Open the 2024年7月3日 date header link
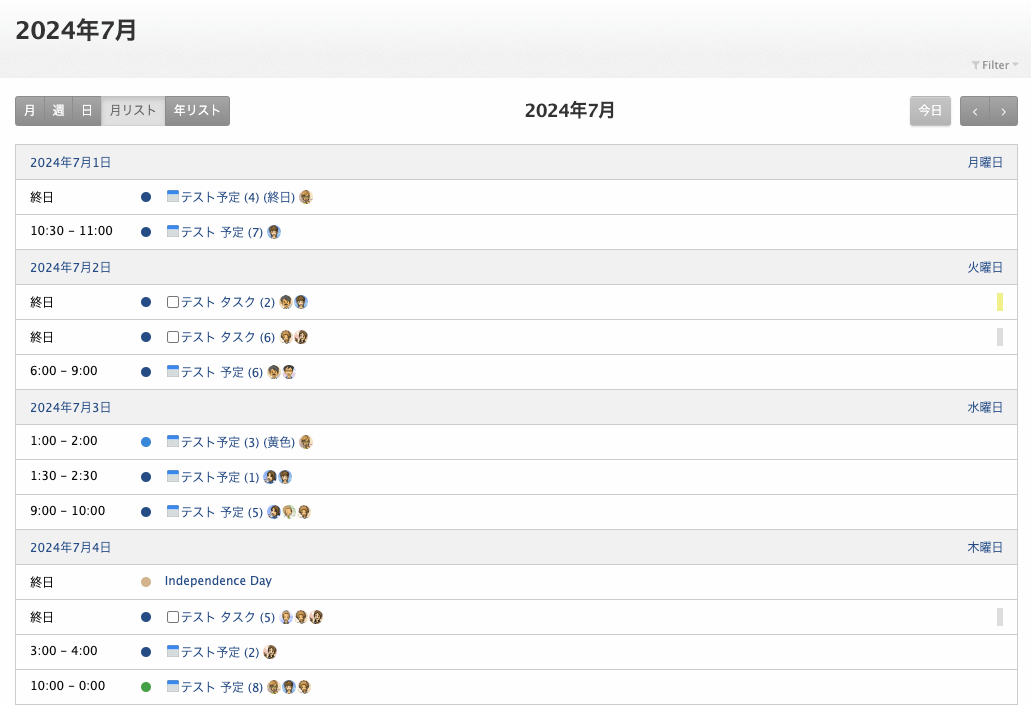The height and width of the screenshot is (705, 1031). pos(70,408)
